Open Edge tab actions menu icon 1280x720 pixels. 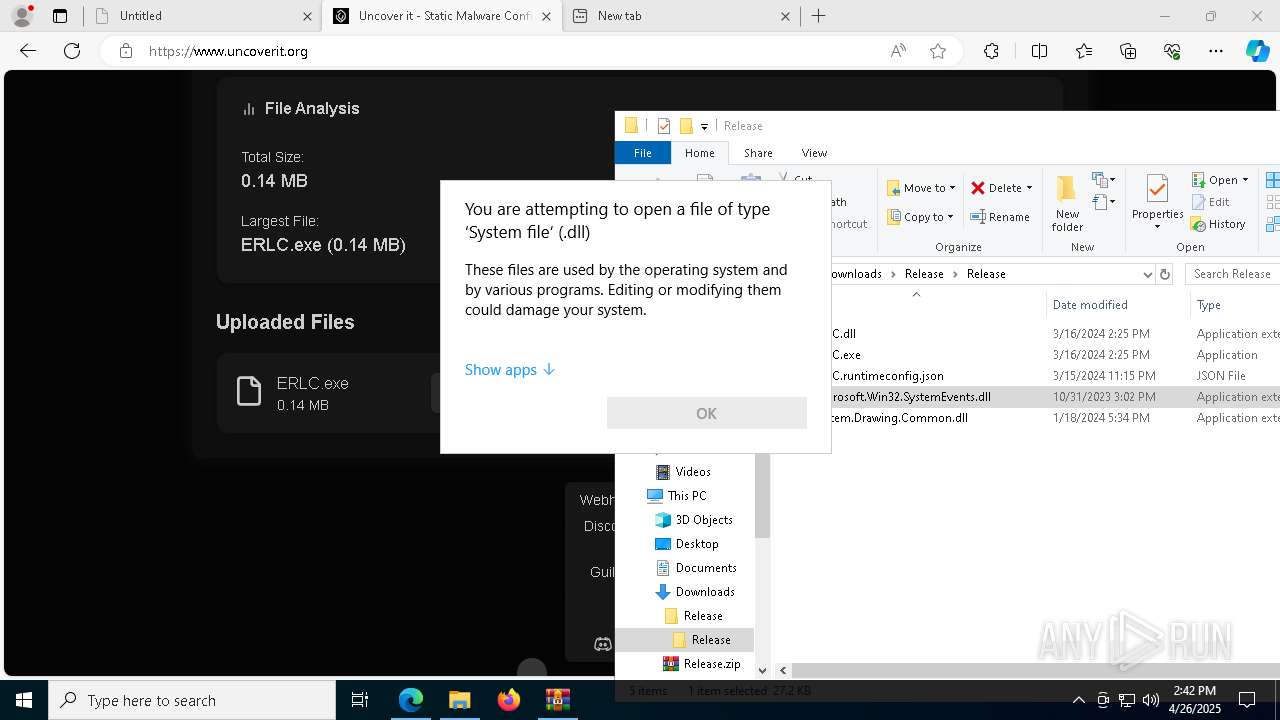[x=60, y=16]
